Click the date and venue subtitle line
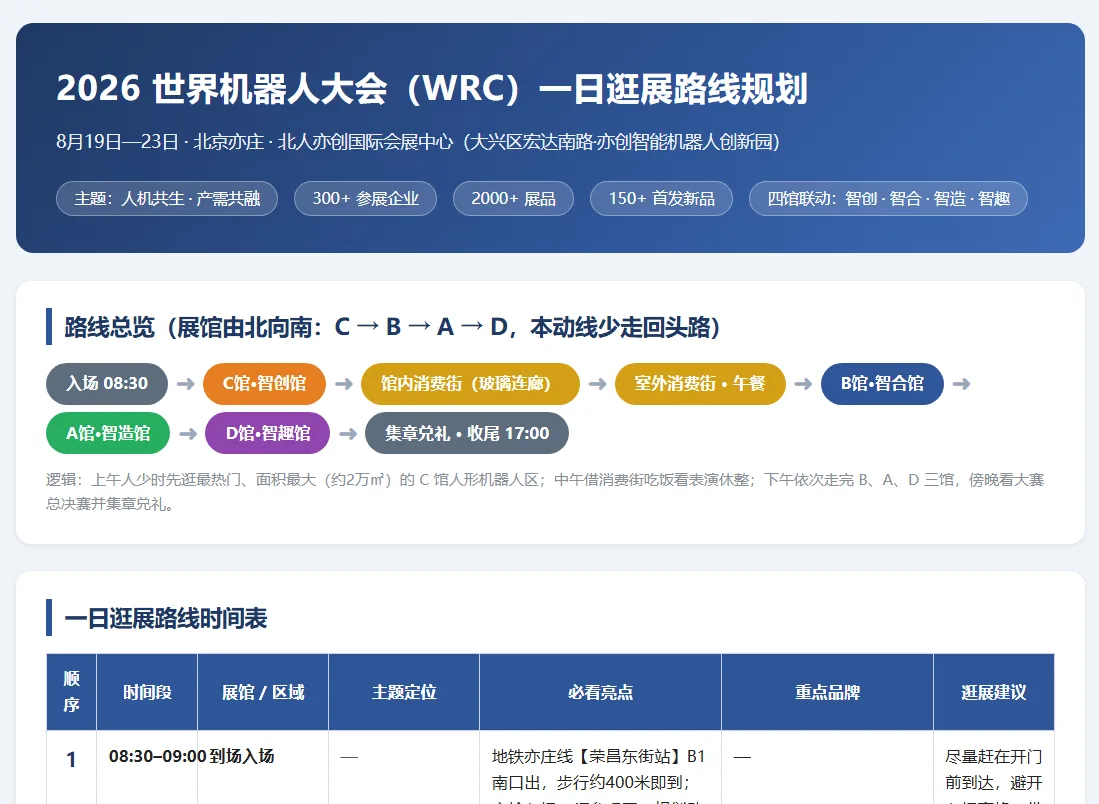Image resolution: width=1099 pixels, height=804 pixels. click(x=418, y=142)
